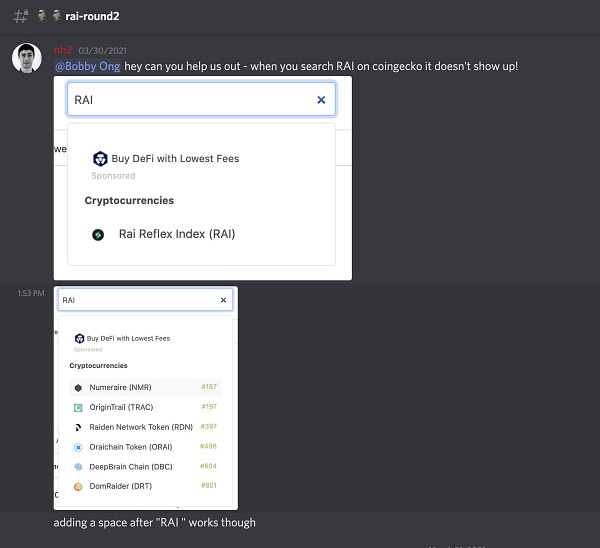Viewport: 600px width, 548px height.
Task: Click the rai-round2 channel hash icon
Action: click(21, 16)
